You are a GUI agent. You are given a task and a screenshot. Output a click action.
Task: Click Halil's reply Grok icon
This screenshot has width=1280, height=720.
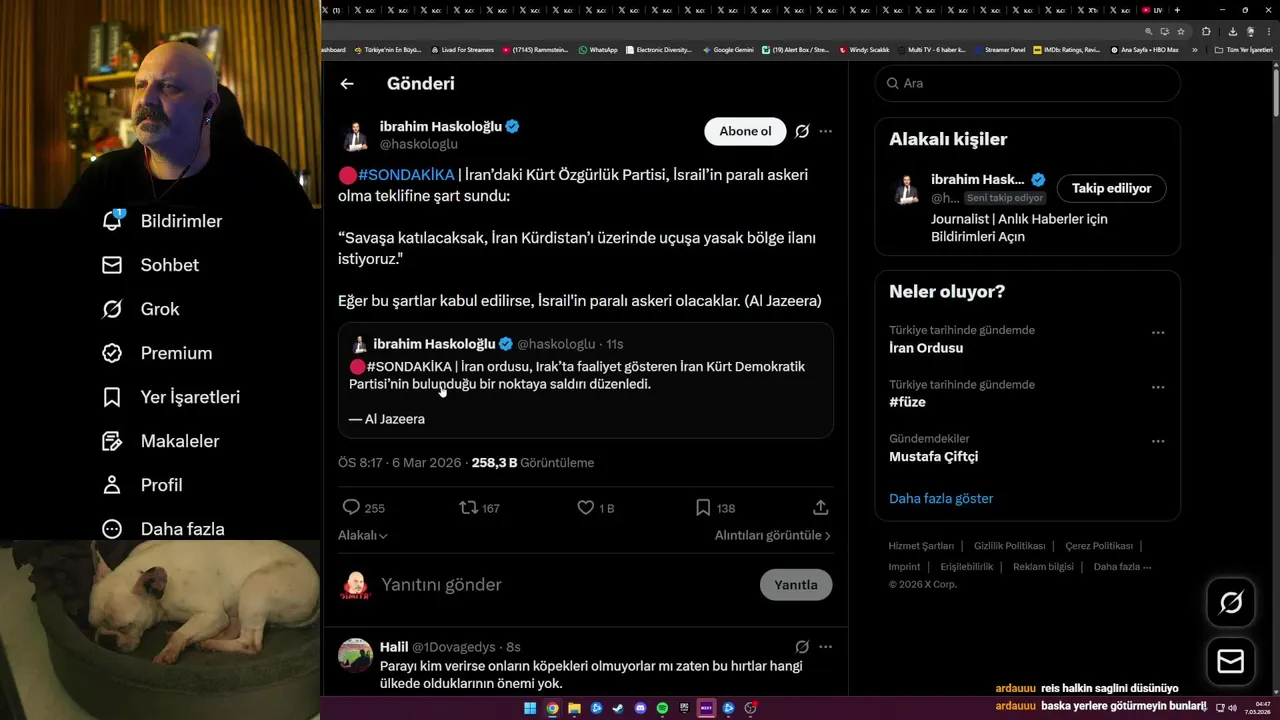coord(802,647)
